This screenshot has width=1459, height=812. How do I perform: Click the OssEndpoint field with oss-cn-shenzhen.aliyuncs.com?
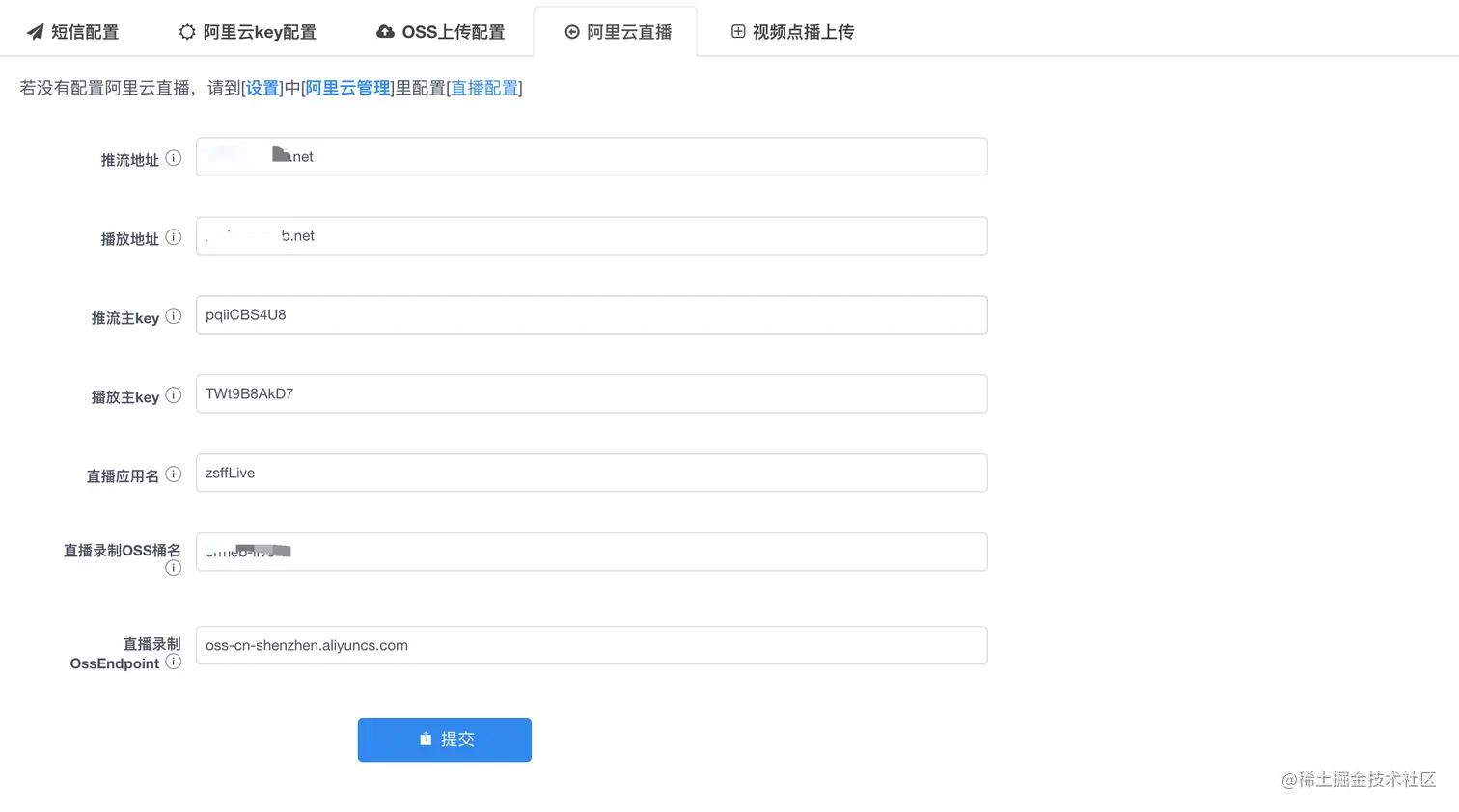point(592,646)
